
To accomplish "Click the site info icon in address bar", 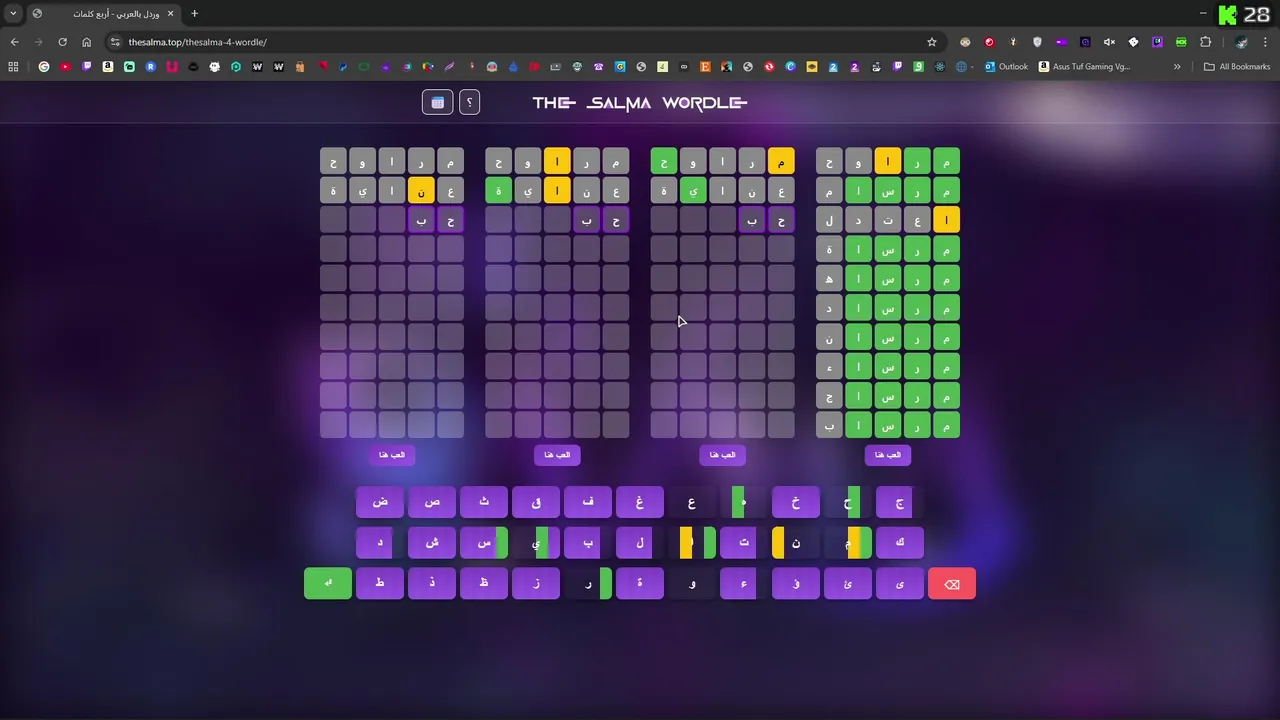I will [x=115, y=42].
